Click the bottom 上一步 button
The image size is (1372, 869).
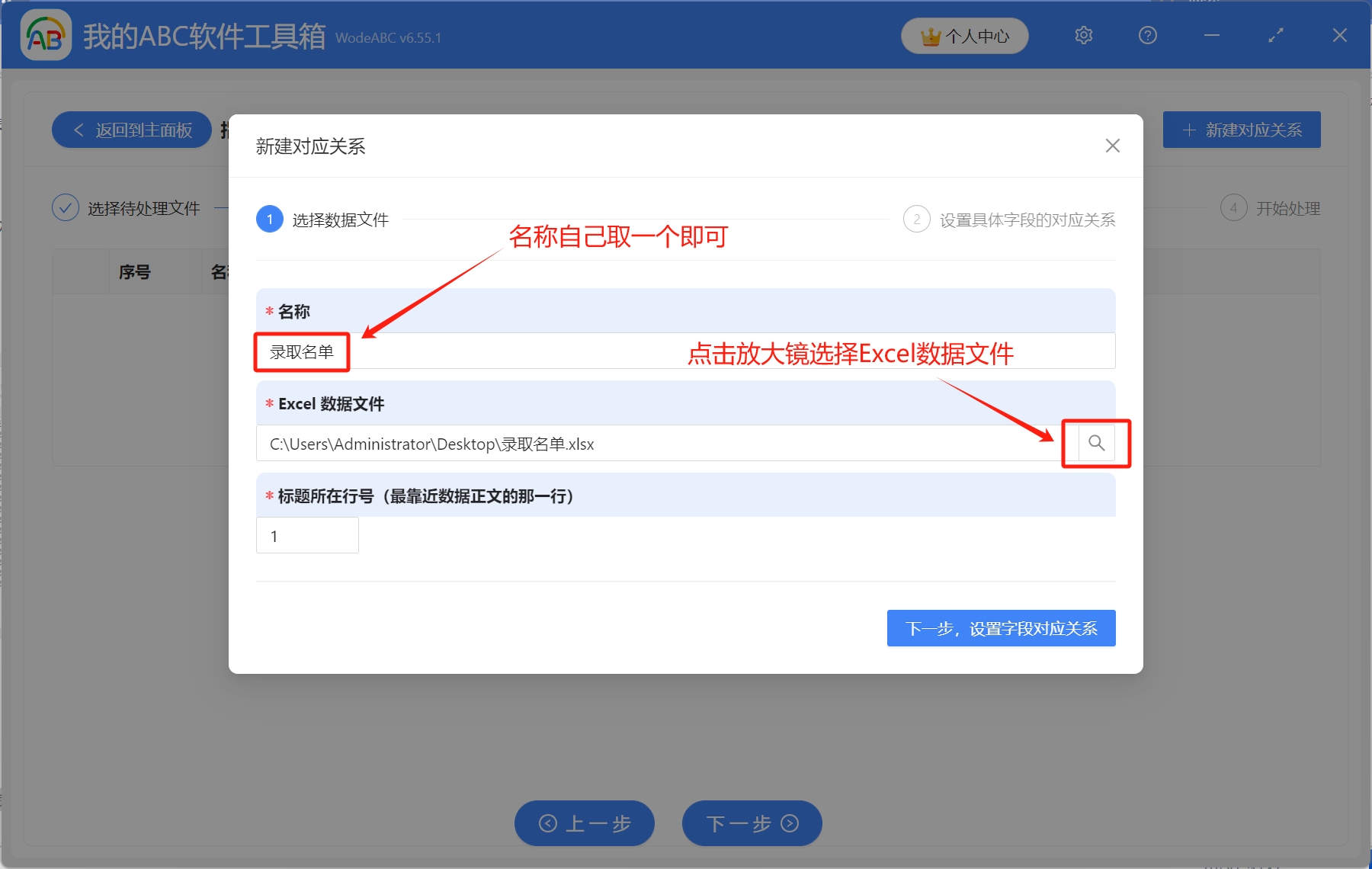(584, 823)
